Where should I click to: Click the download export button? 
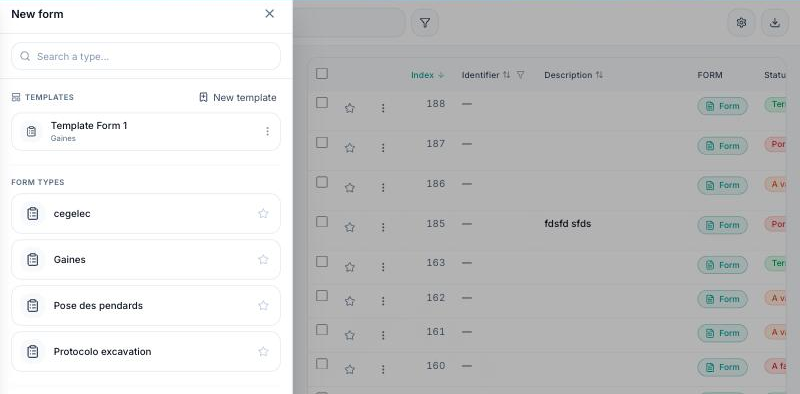click(775, 22)
